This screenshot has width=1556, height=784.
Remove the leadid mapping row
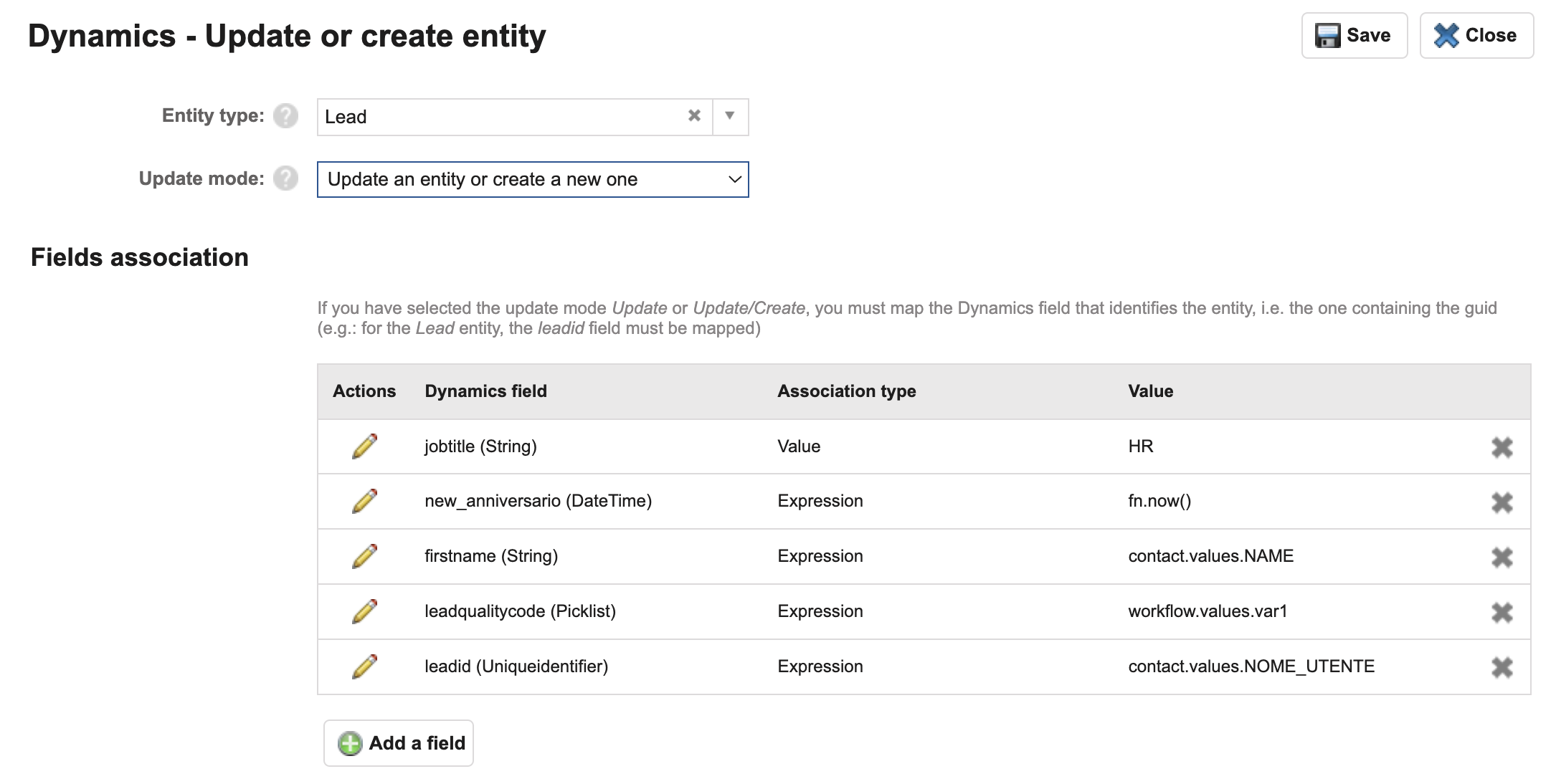1502,668
